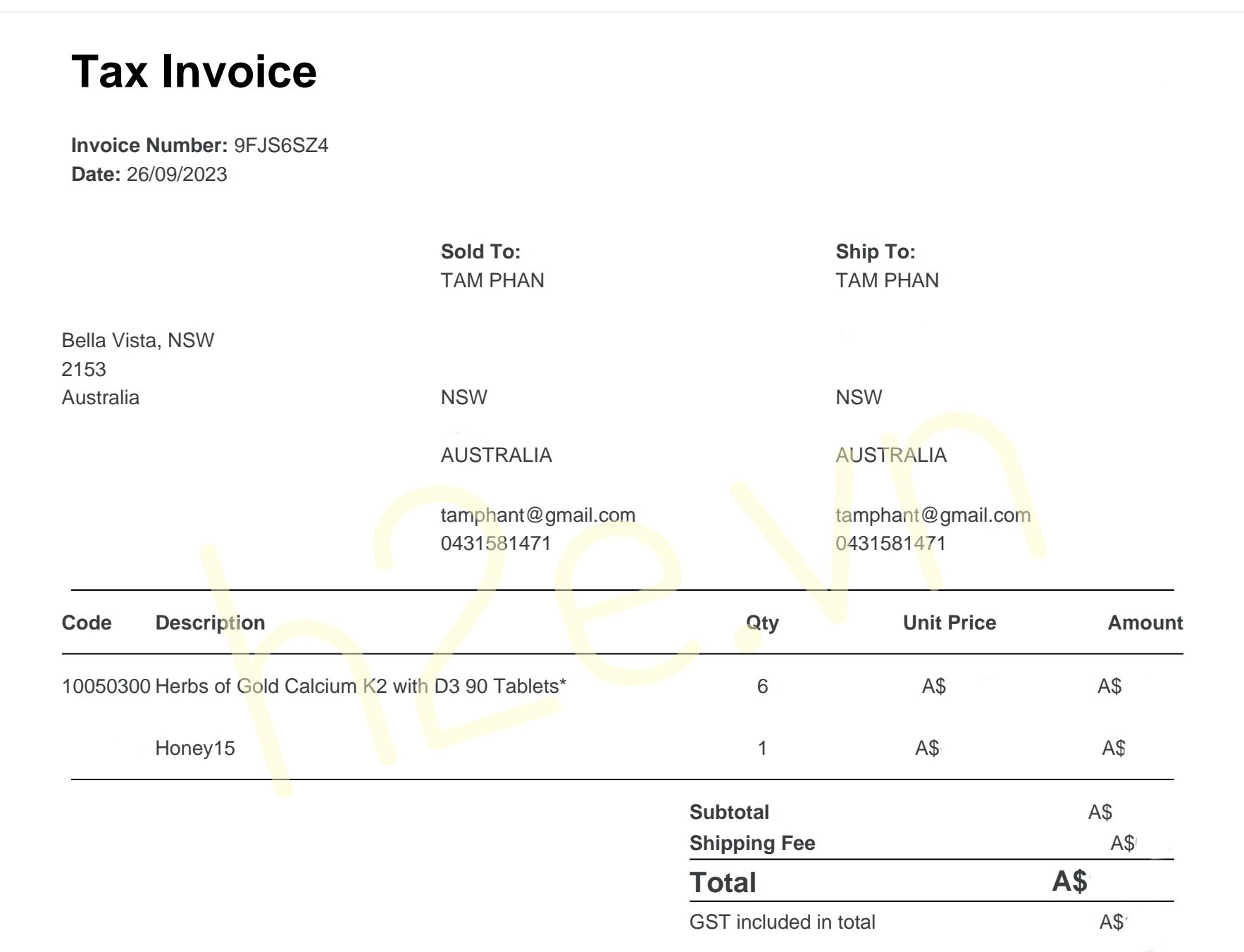Image resolution: width=1244 pixels, height=952 pixels.
Task: Select the product code 10050300
Action: 106,687
